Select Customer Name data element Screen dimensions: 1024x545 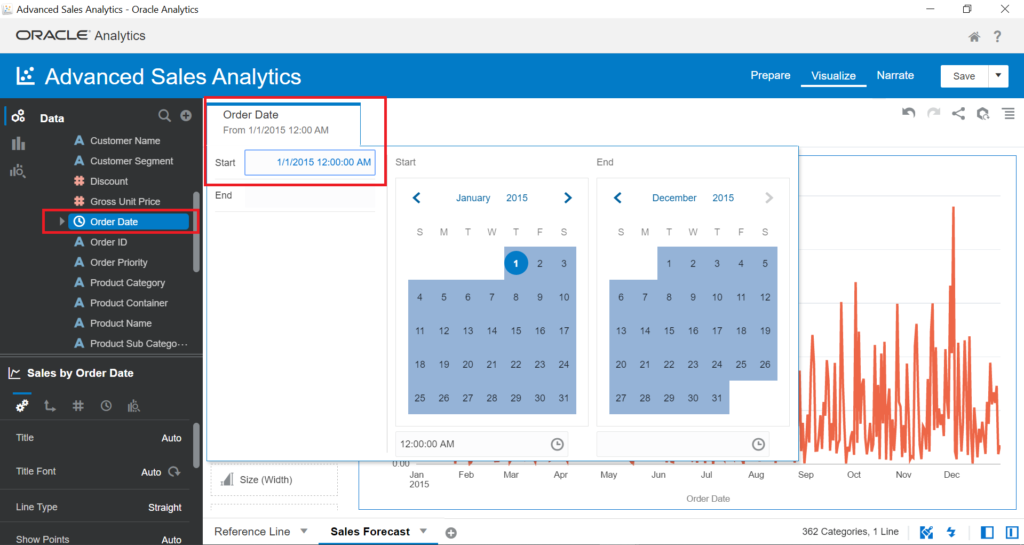click(125, 140)
